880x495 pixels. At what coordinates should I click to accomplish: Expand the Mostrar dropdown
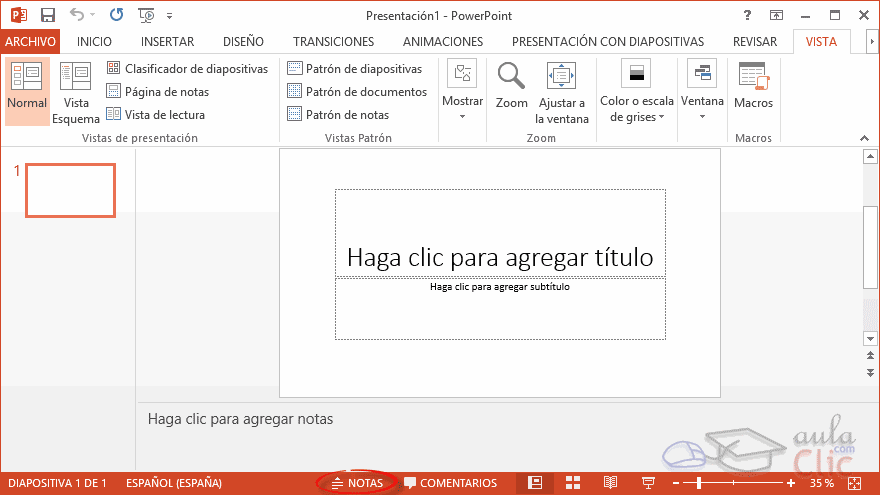tap(462, 90)
